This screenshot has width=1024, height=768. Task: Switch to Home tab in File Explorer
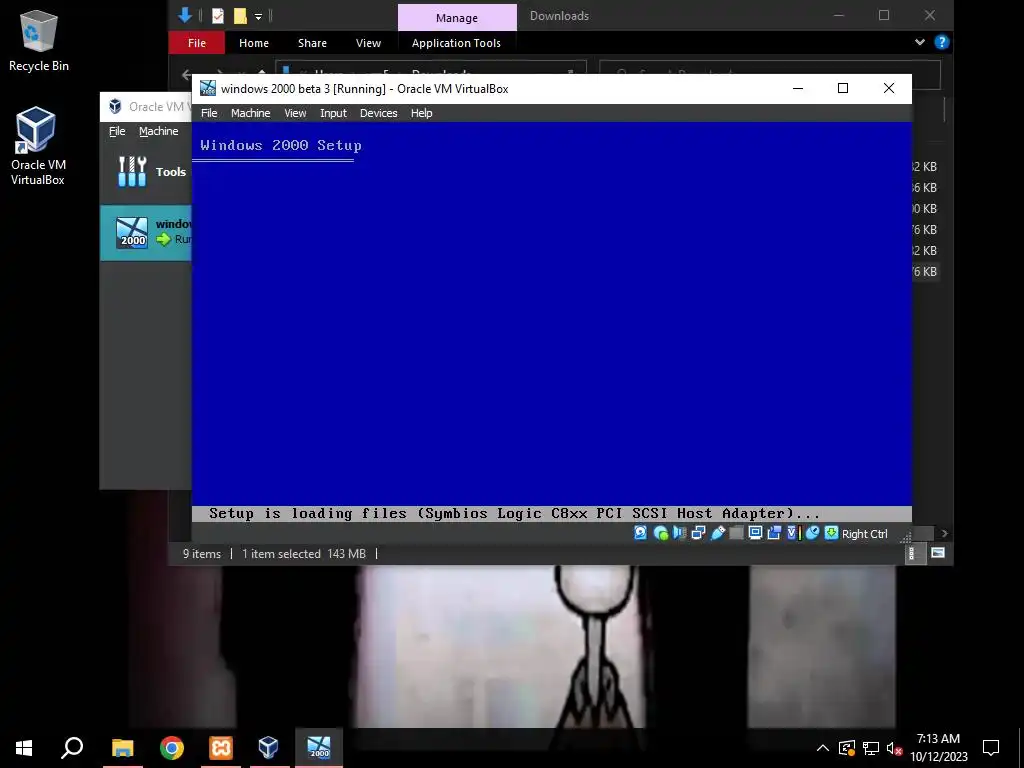(x=253, y=42)
